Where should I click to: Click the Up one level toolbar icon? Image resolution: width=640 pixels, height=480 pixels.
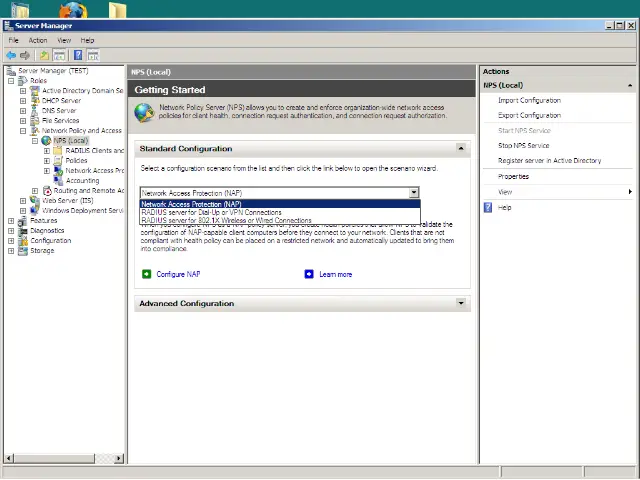click(44, 56)
